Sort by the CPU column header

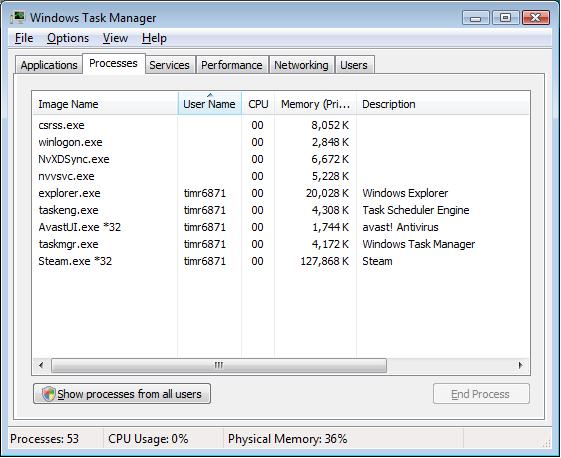(x=258, y=104)
